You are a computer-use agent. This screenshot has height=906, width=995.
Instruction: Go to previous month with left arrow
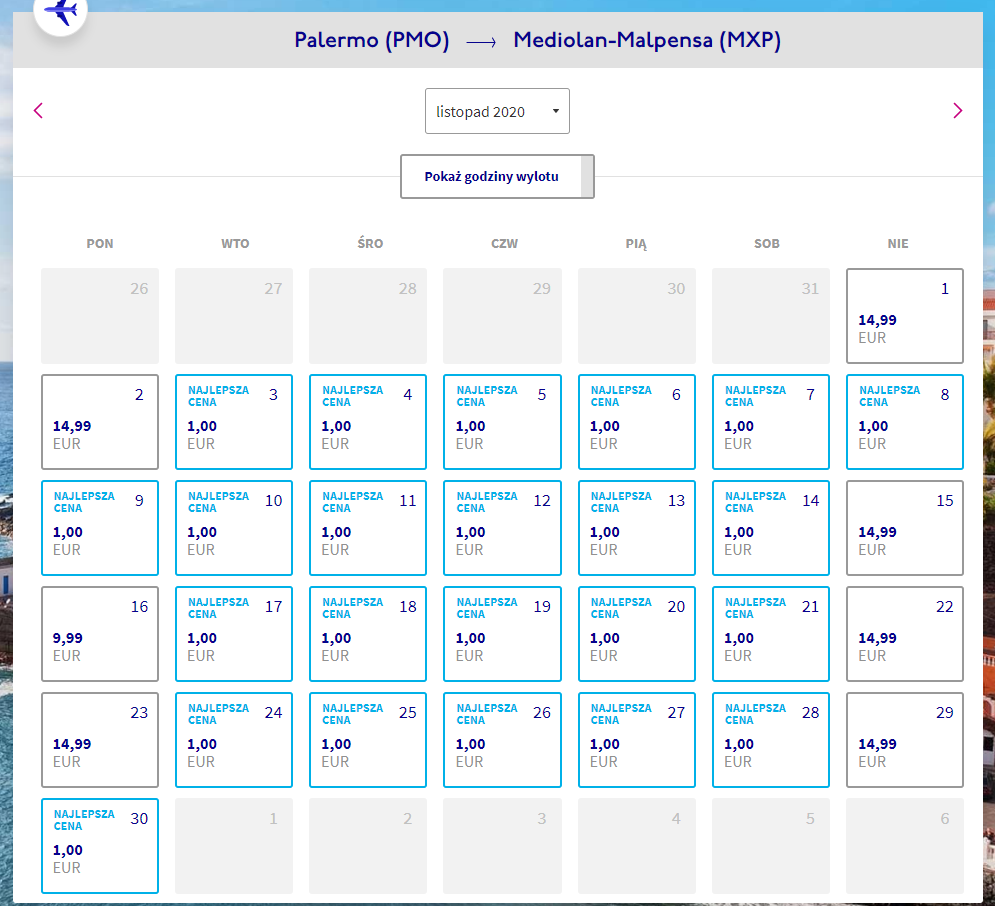(x=38, y=110)
